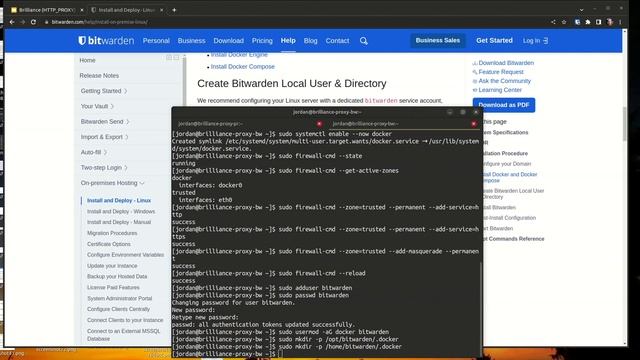Click the Business Sales button
640x360 pixels.
(438, 40)
